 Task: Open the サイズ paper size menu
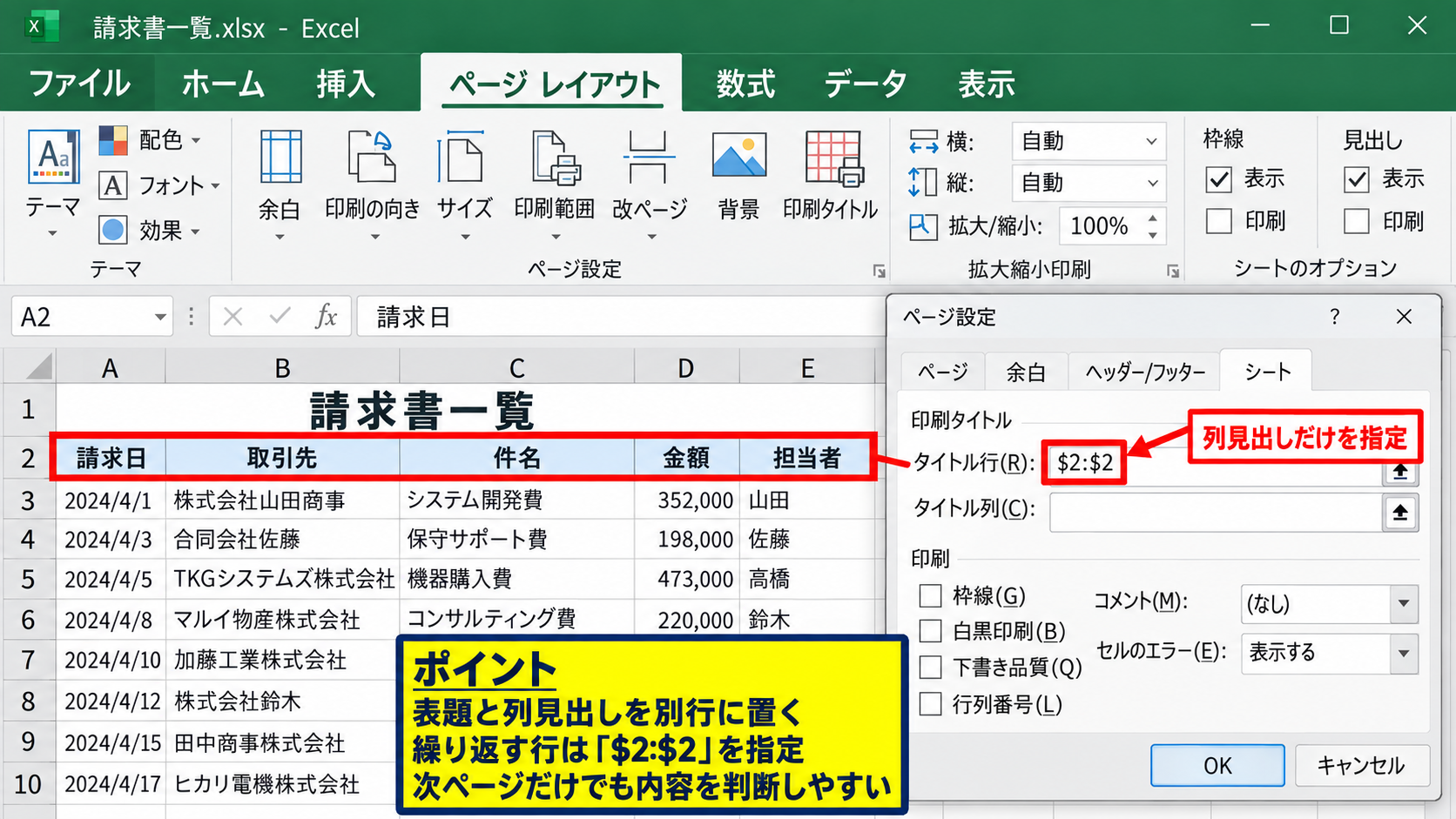pos(464,185)
